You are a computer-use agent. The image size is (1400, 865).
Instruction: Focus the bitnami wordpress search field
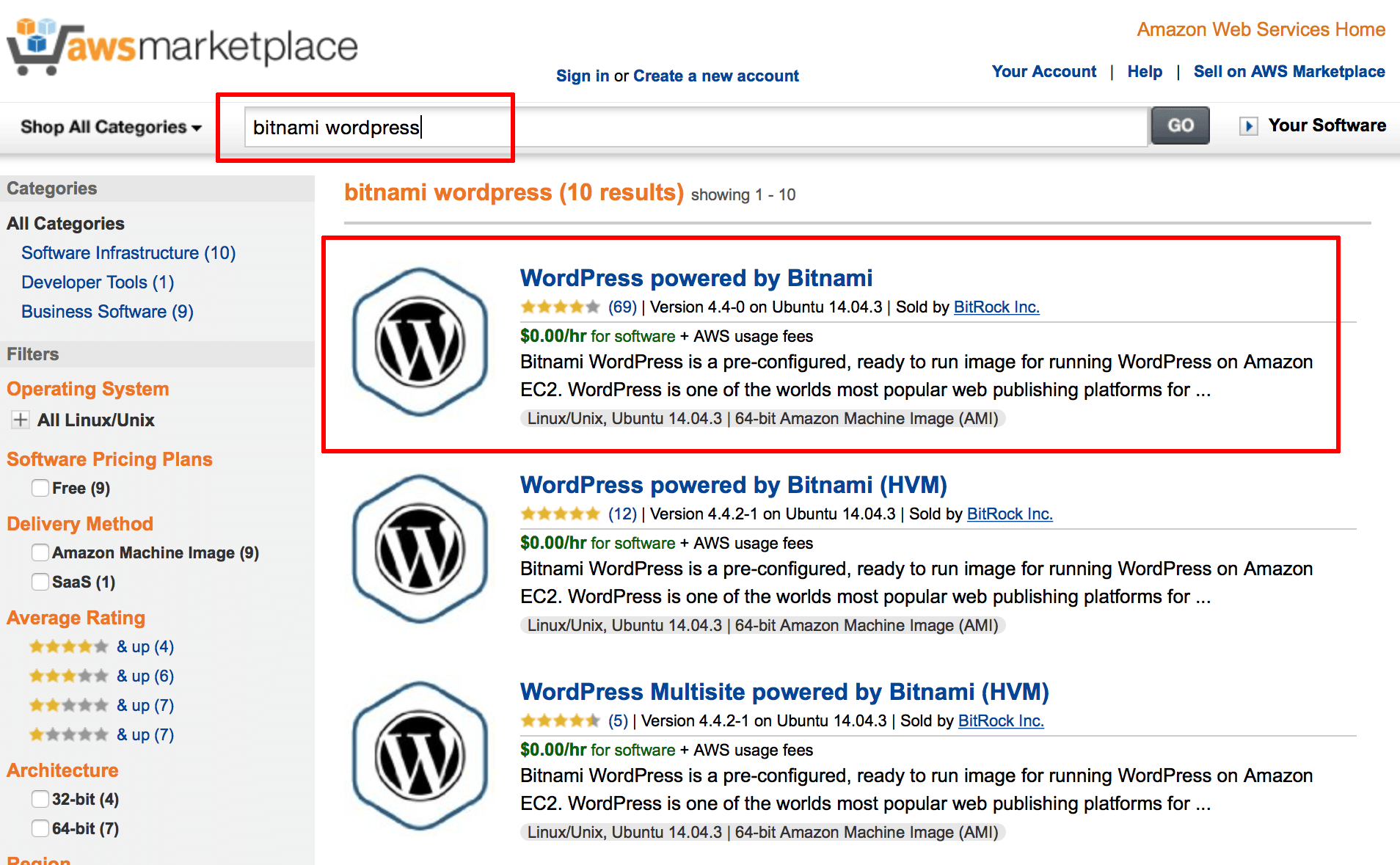(696, 127)
